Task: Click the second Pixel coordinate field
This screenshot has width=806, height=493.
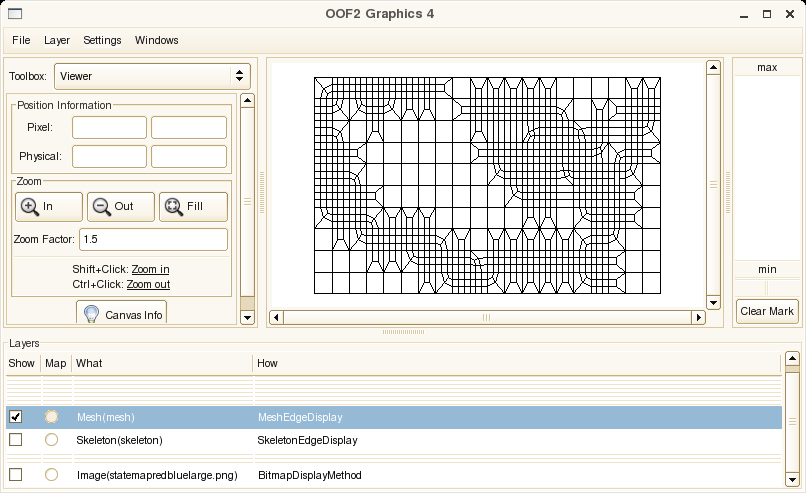Action: (x=189, y=127)
